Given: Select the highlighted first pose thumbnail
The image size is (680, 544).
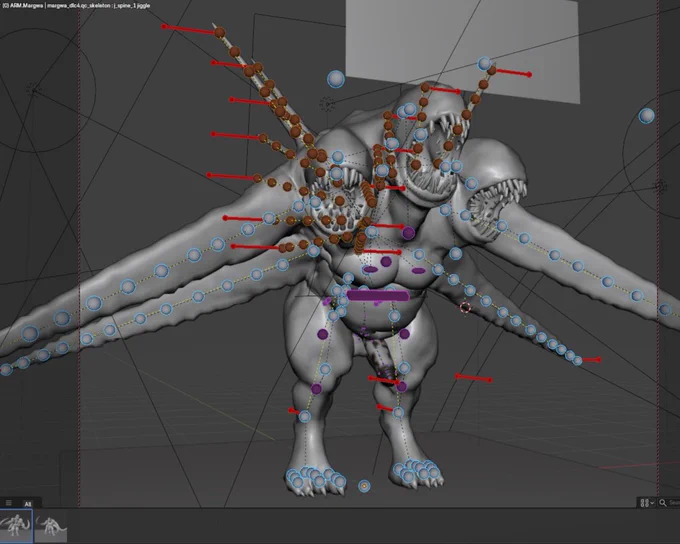Looking at the screenshot, I should pos(16,526).
